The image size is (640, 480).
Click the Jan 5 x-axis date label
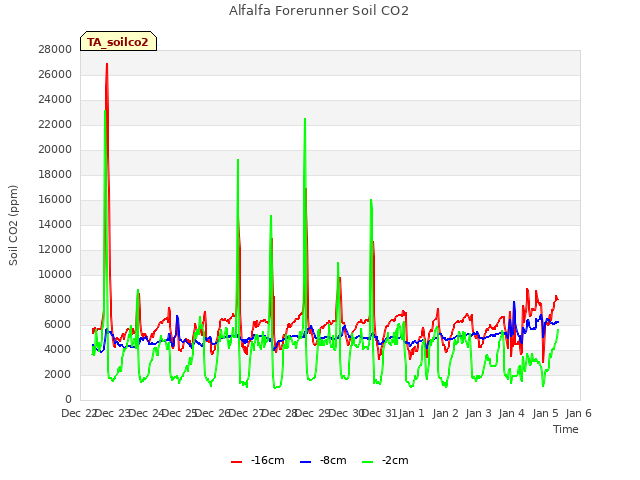(x=545, y=413)
